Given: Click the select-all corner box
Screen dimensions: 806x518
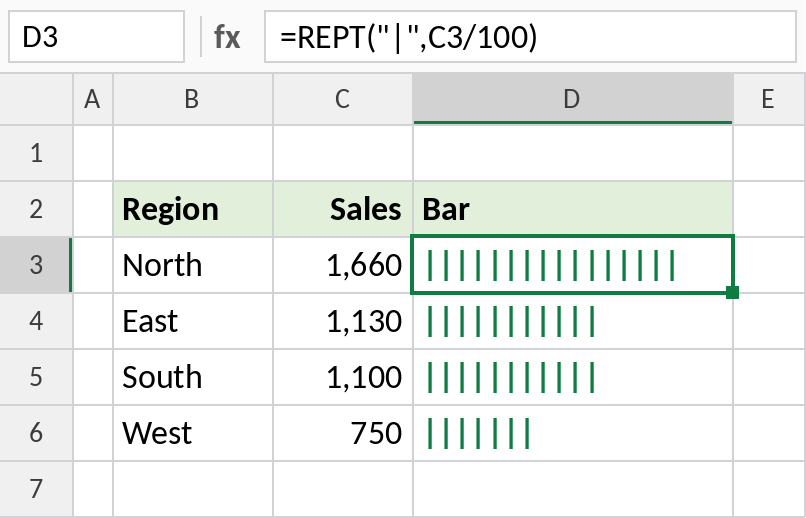Looking at the screenshot, I should [x=36, y=99].
